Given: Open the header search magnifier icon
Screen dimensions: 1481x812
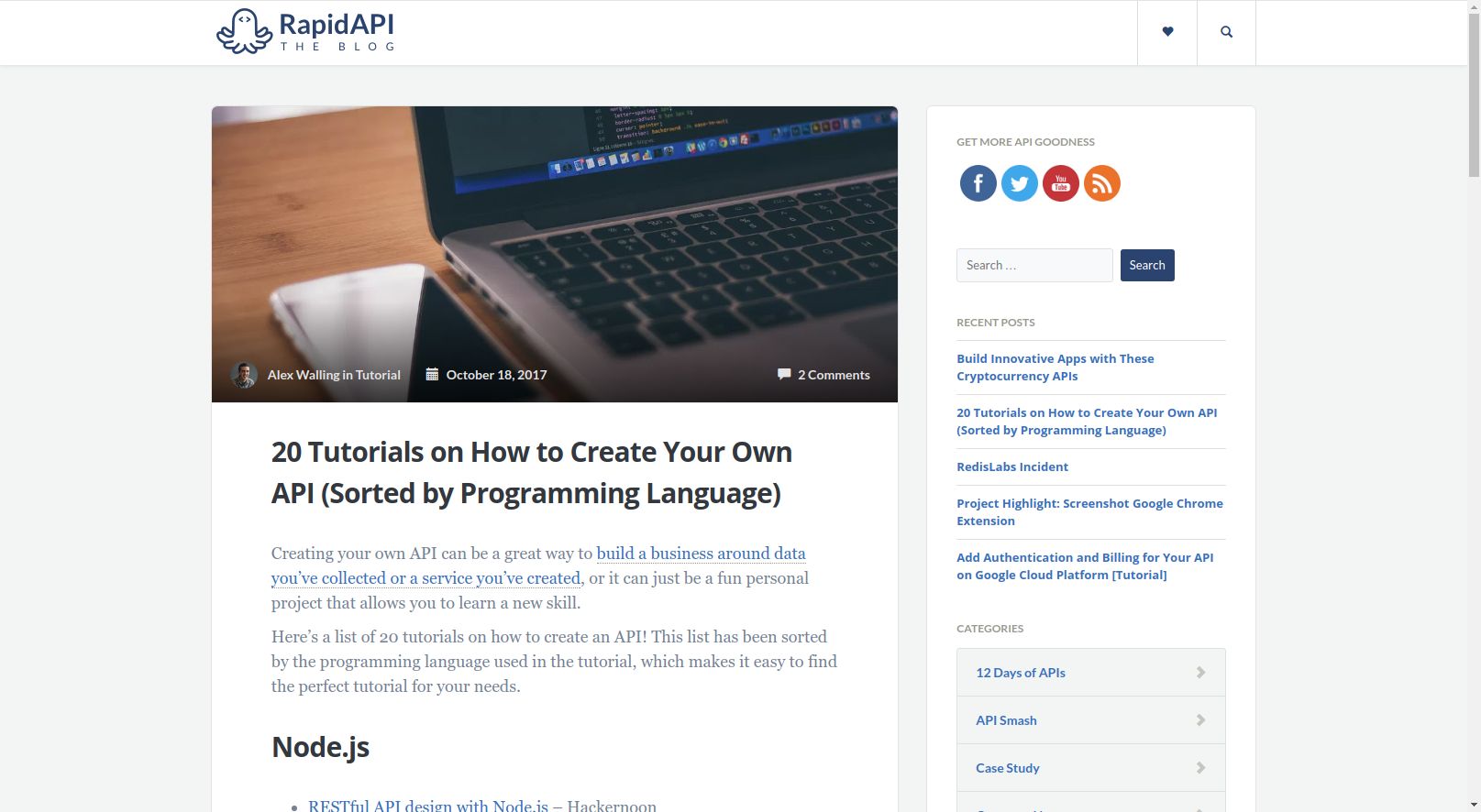Looking at the screenshot, I should [1226, 32].
